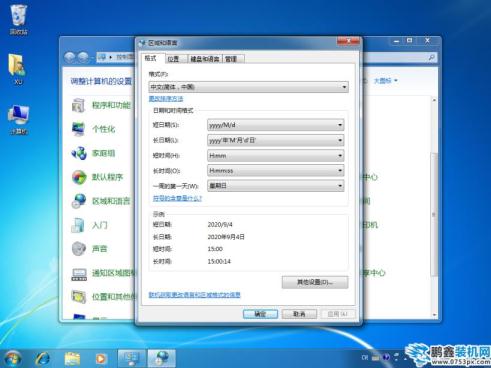Click the search magnifier in Control Panel
The image size is (491, 368).
[431, 58]
